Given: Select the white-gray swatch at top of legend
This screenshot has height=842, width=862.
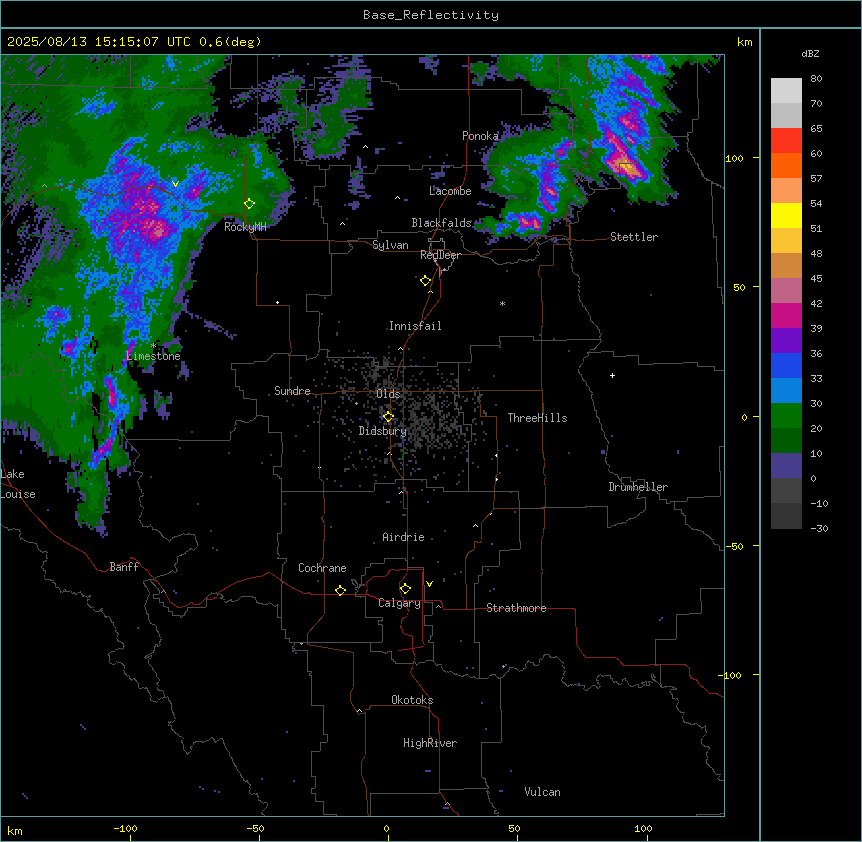Looking at the screenshot, I should point(786,90).
